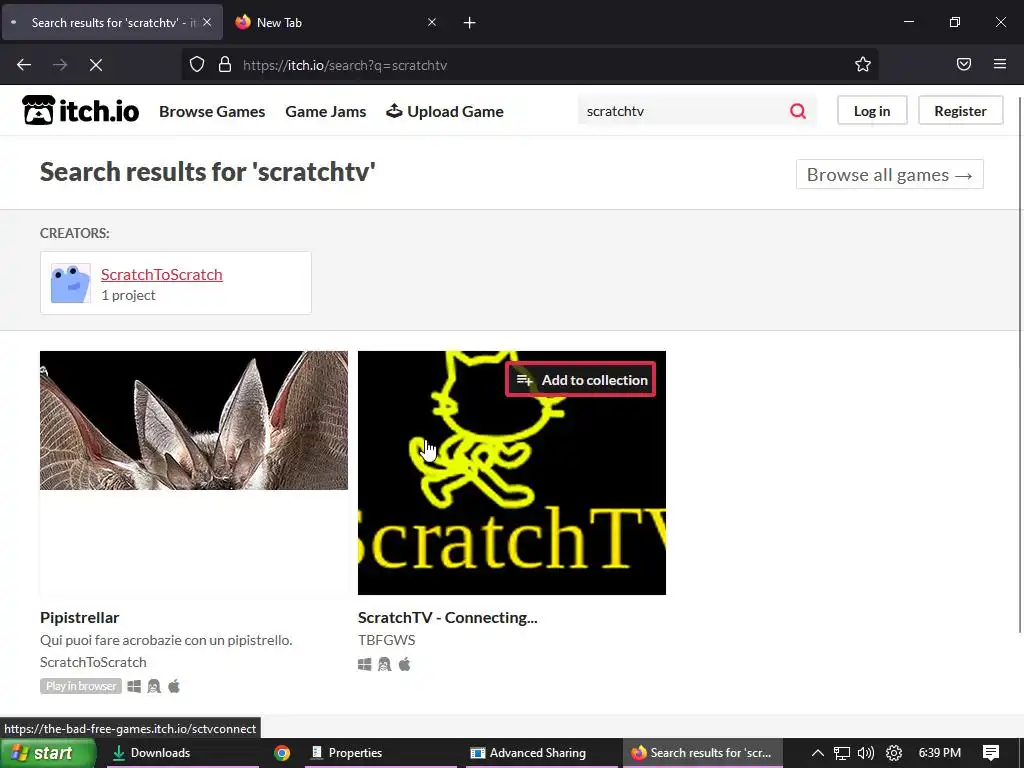Viewport: 1024px width, 768px height.
Task: Click the browser address bar
Action: pos(529,65)
